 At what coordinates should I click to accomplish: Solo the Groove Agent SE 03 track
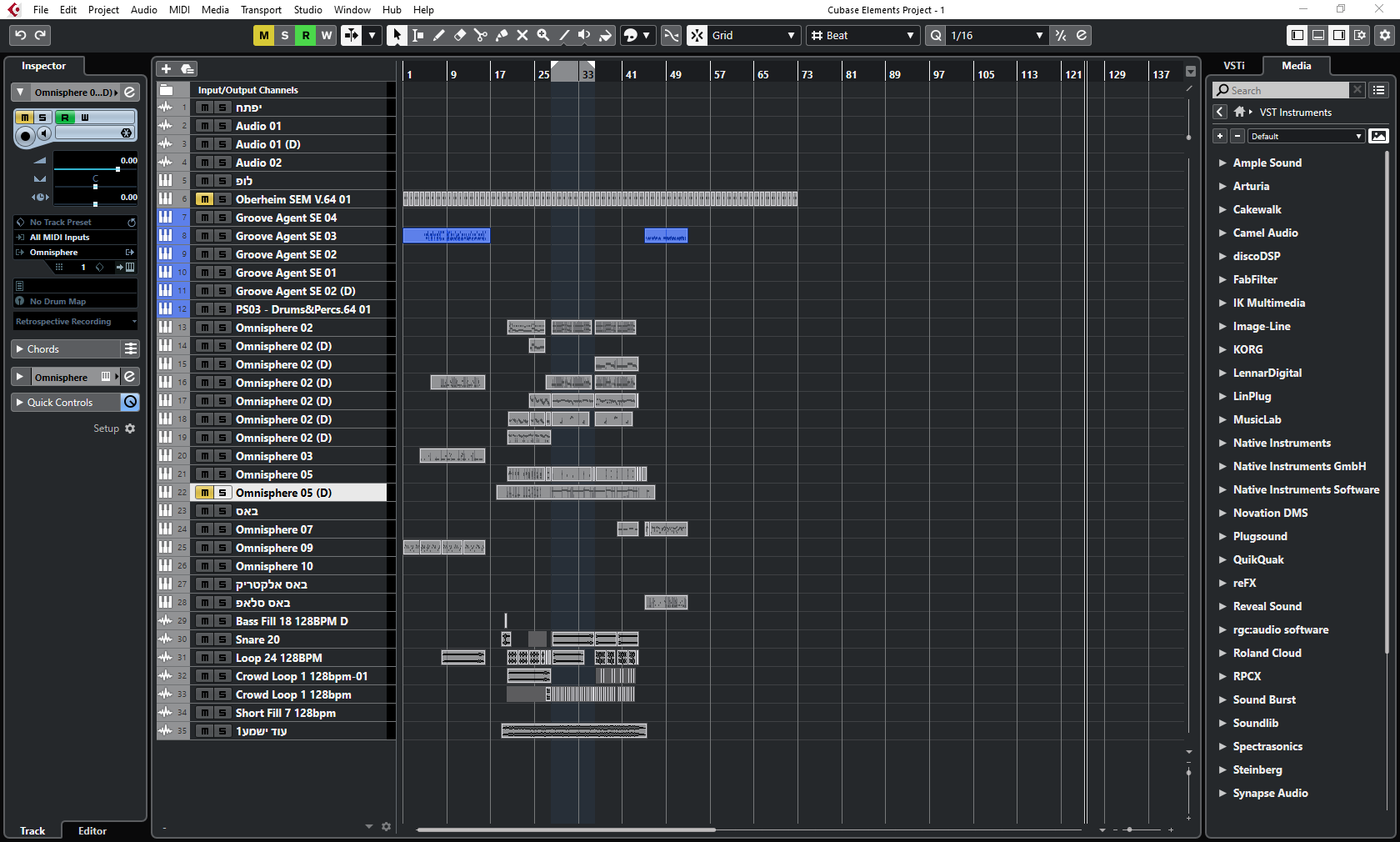point(222,236)
